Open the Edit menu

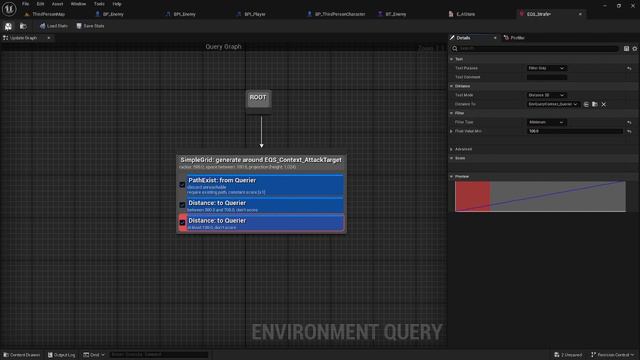[x=40, y=4]
